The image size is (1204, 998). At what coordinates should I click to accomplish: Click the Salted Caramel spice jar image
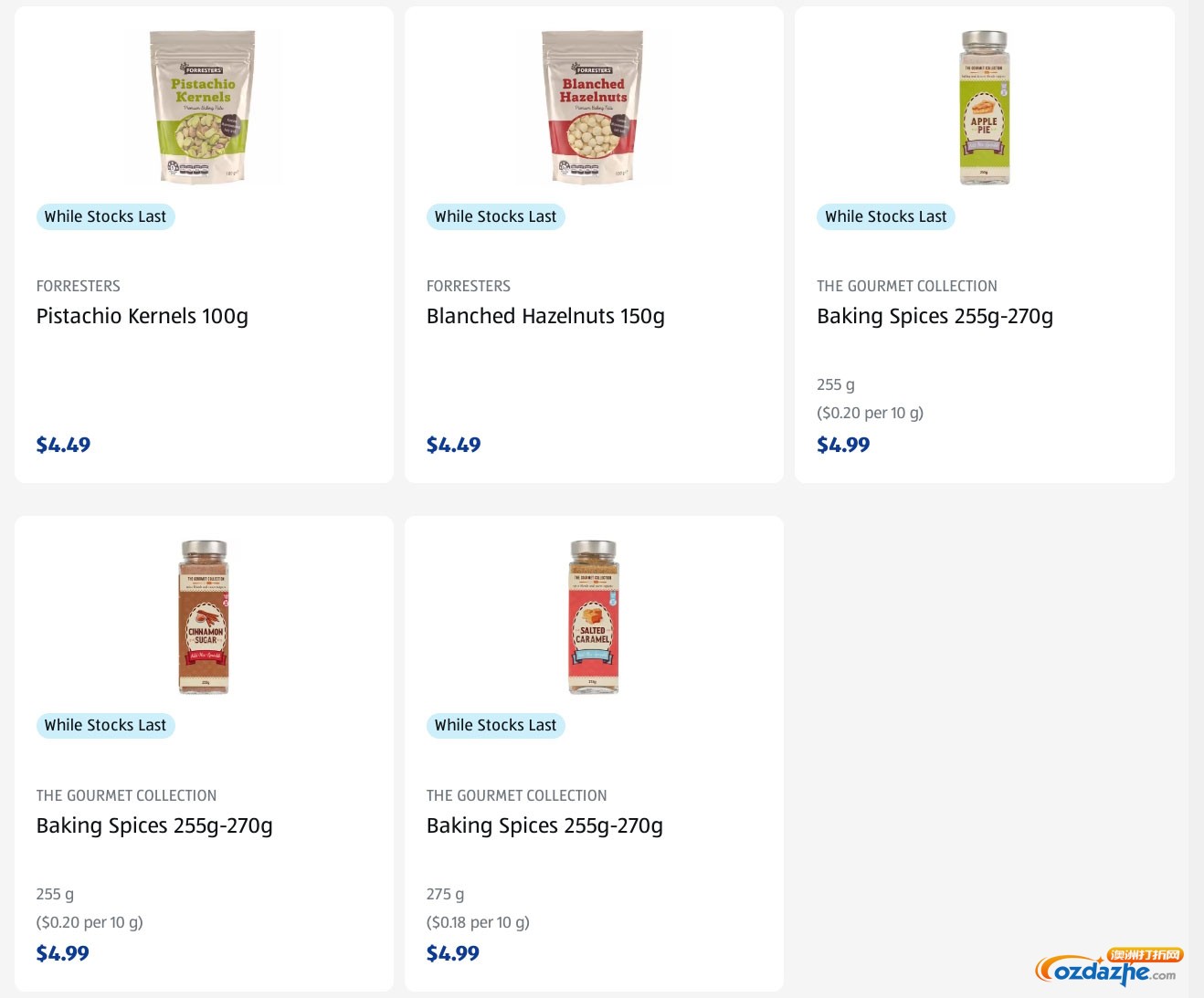[x=594, y=616]
